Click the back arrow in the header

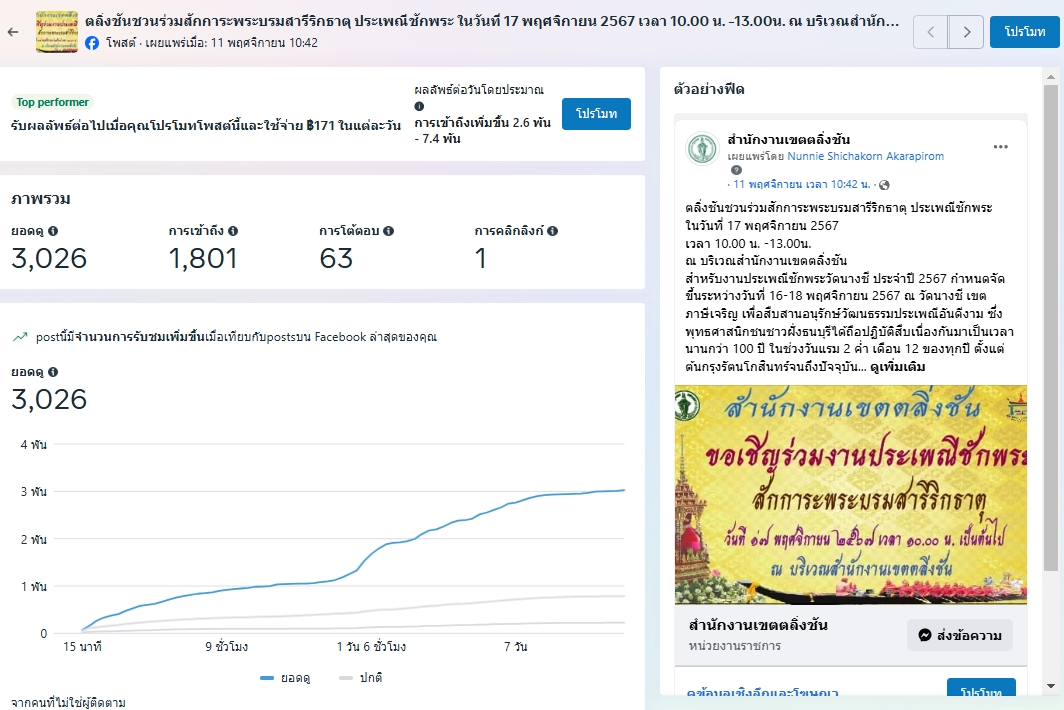click(13, 32)
